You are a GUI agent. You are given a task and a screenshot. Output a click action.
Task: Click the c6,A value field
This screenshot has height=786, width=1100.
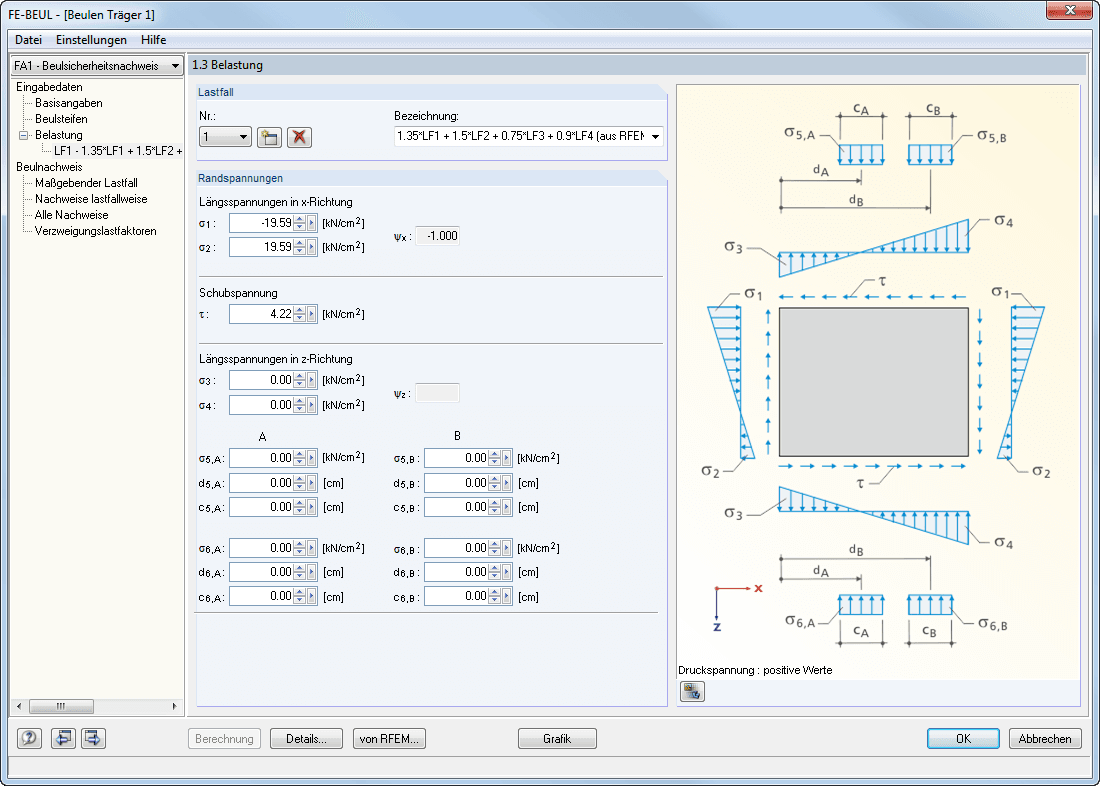tap(261, 596)
